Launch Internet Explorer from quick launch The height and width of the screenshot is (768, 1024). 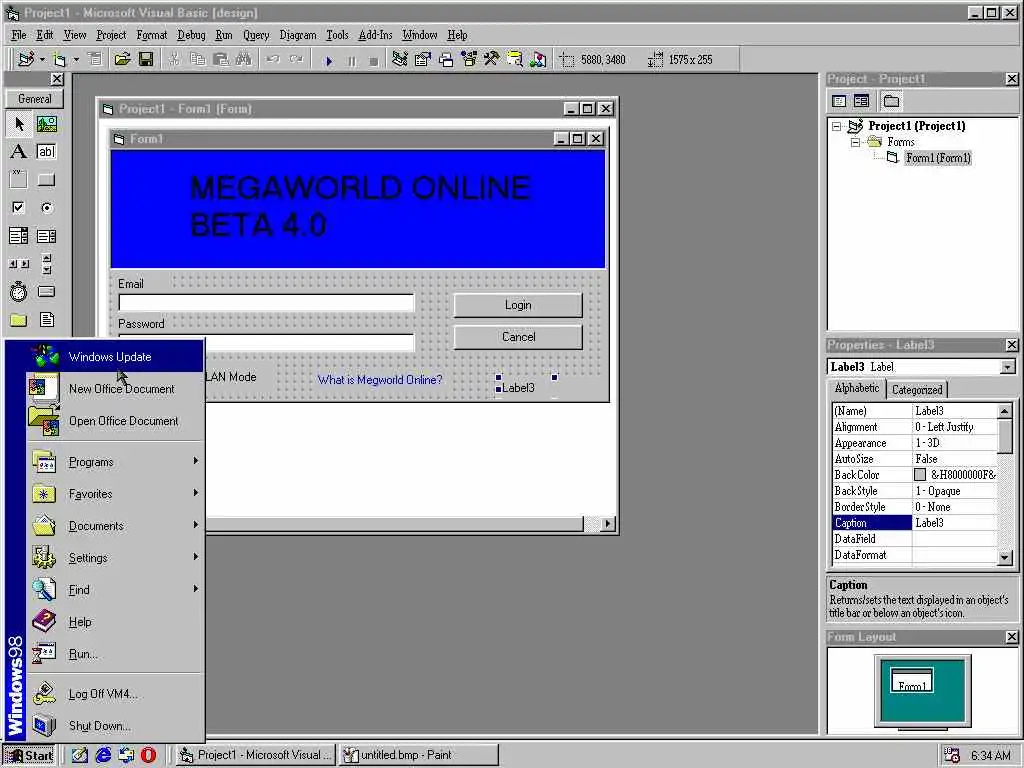click(103, 755)
